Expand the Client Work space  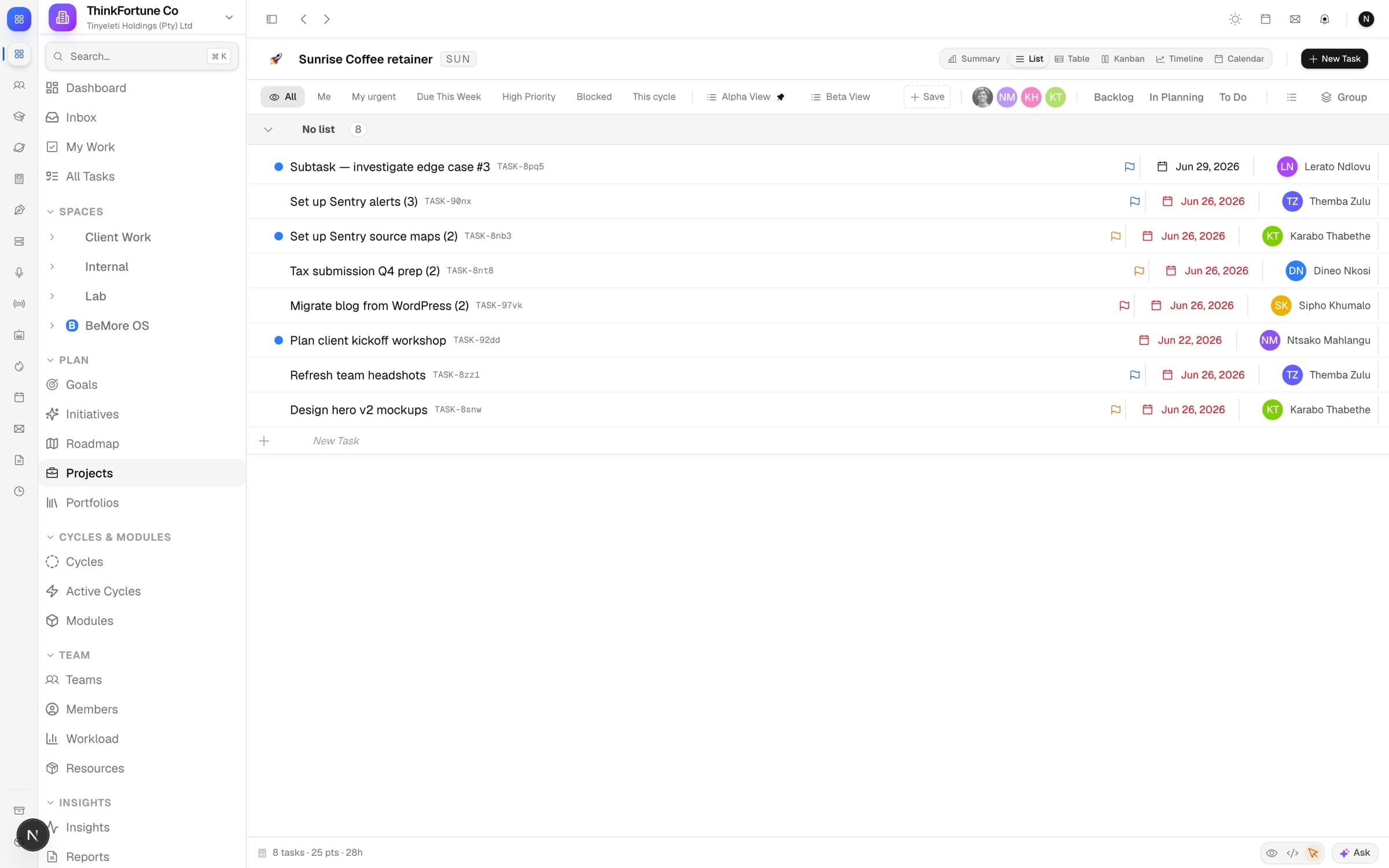coord(52,237)
